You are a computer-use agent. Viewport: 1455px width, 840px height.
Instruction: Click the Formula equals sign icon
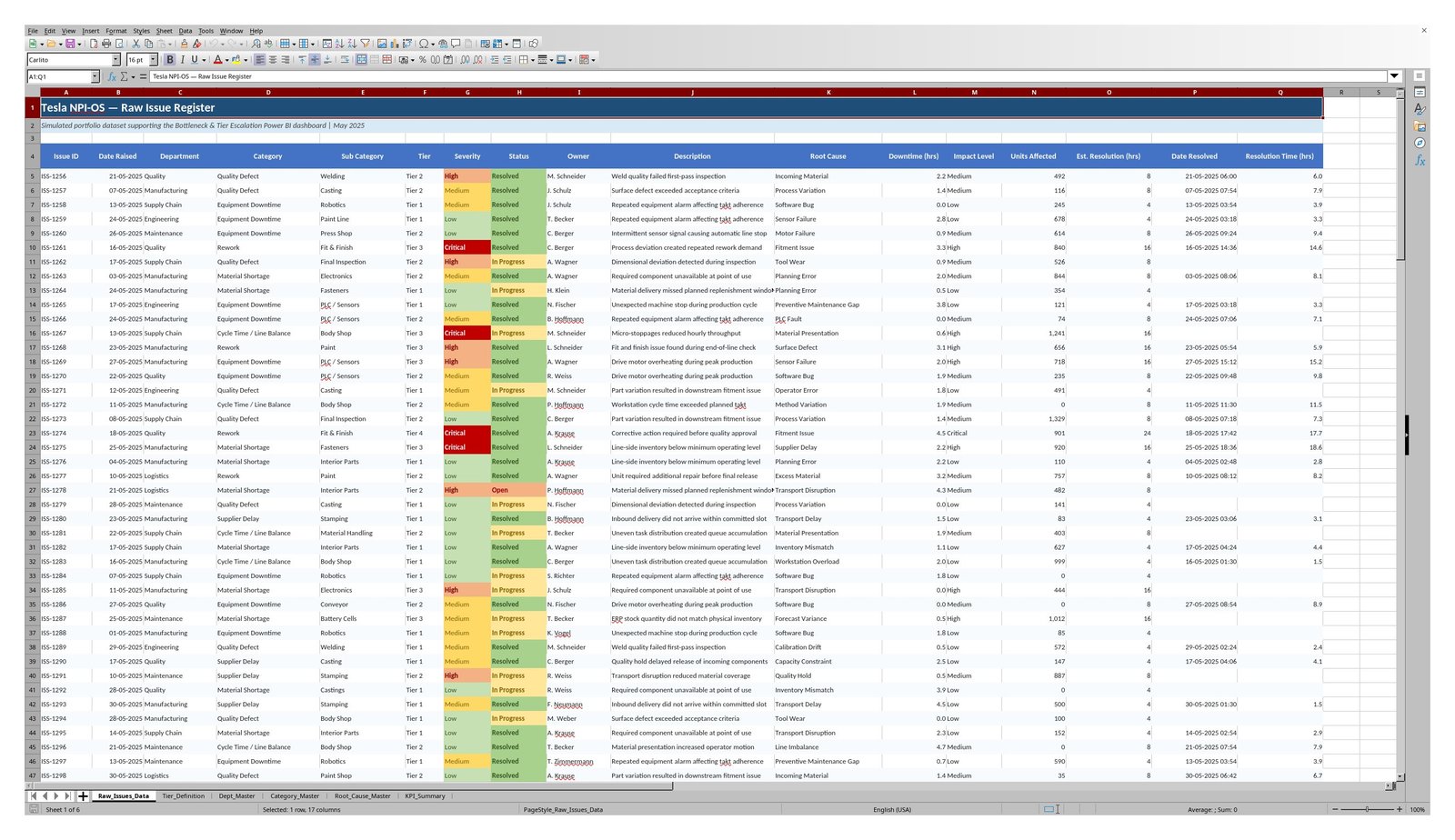[x=143, y=76]
